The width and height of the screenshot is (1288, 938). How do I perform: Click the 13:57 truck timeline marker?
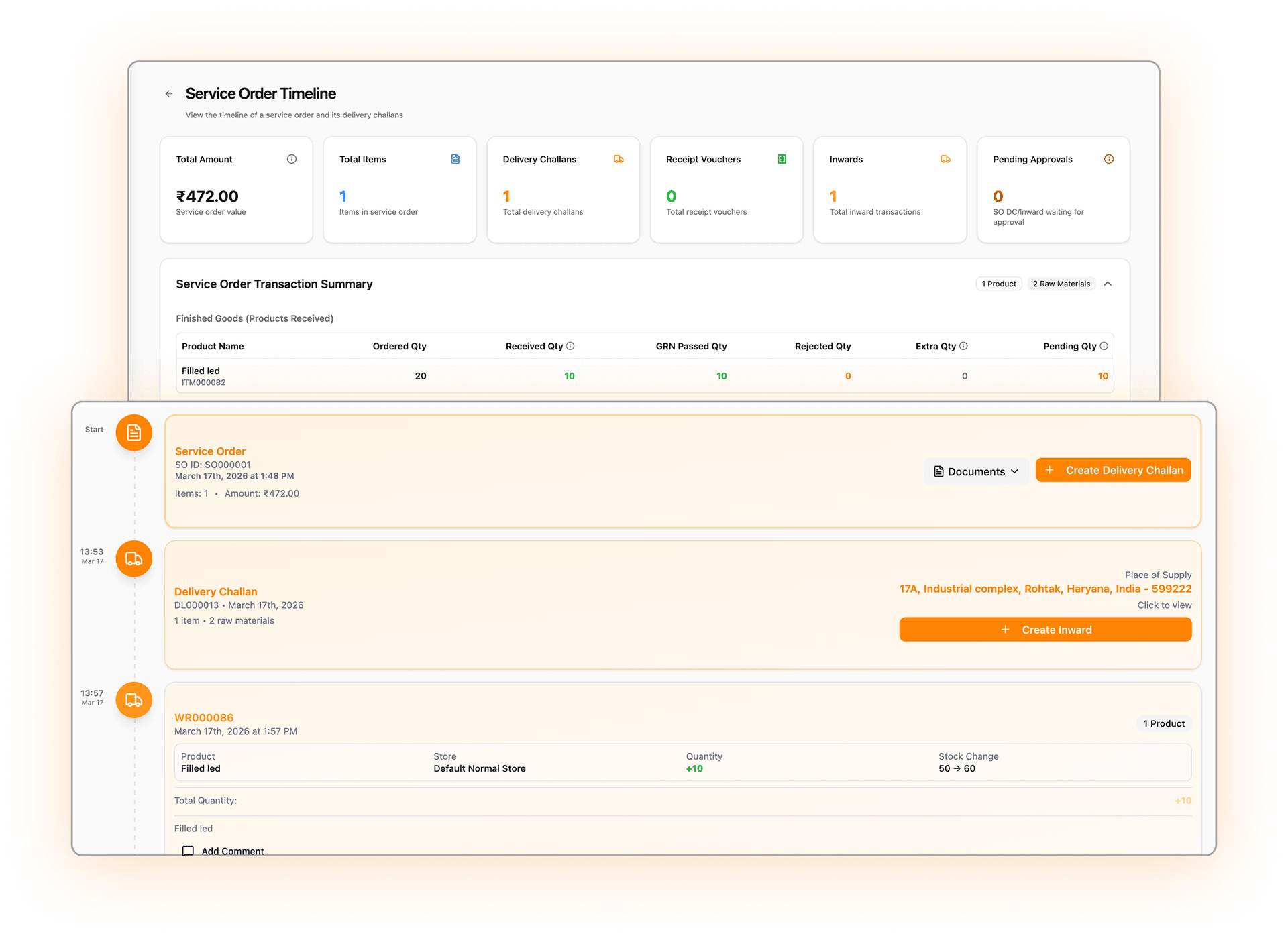pyautogui.click(x=134, y=700)
